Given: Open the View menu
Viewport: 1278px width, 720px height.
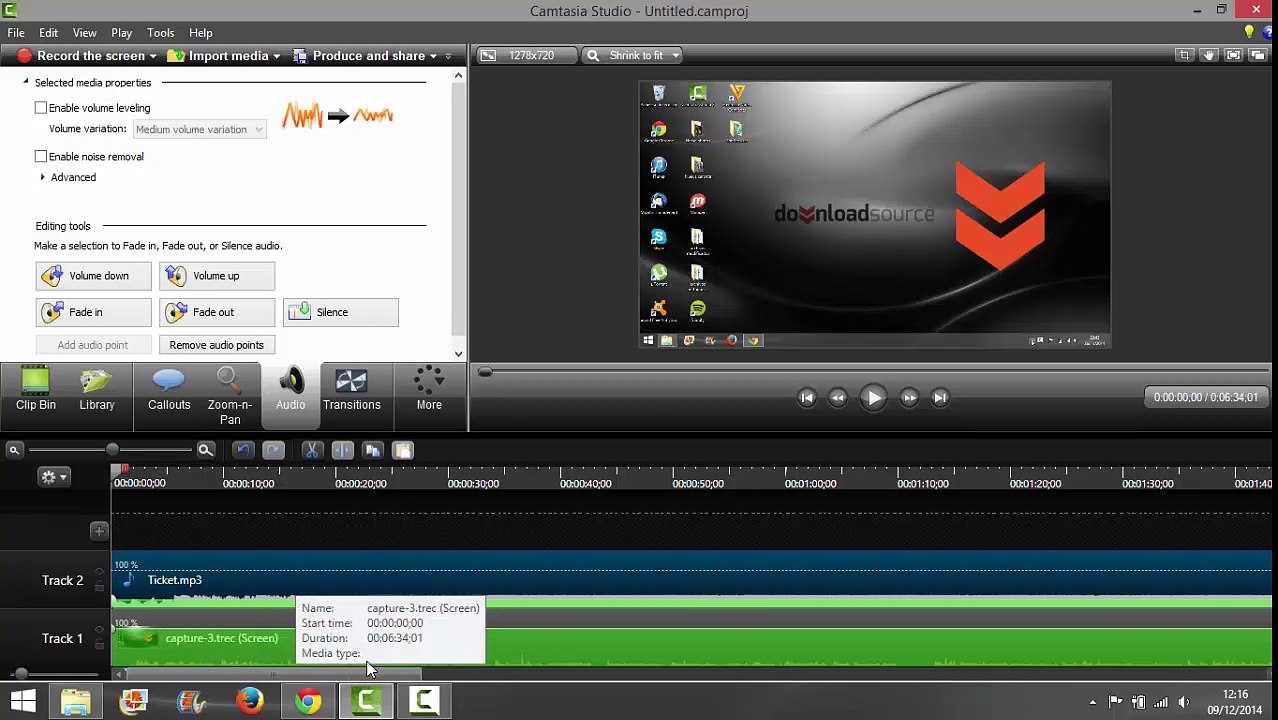Looking at the screenshot, I should (x=84, y=33).
